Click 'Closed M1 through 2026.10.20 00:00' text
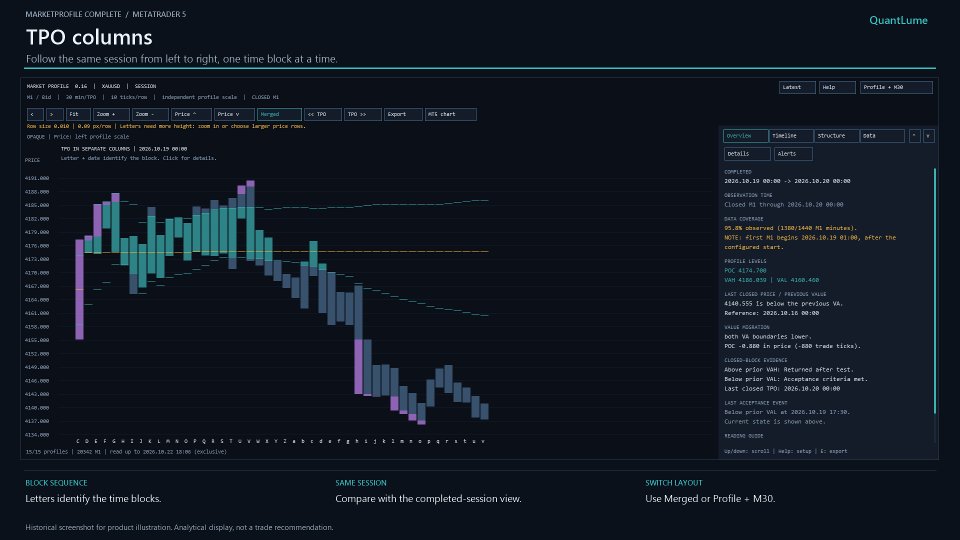The image size is (960, 540). 784,204
